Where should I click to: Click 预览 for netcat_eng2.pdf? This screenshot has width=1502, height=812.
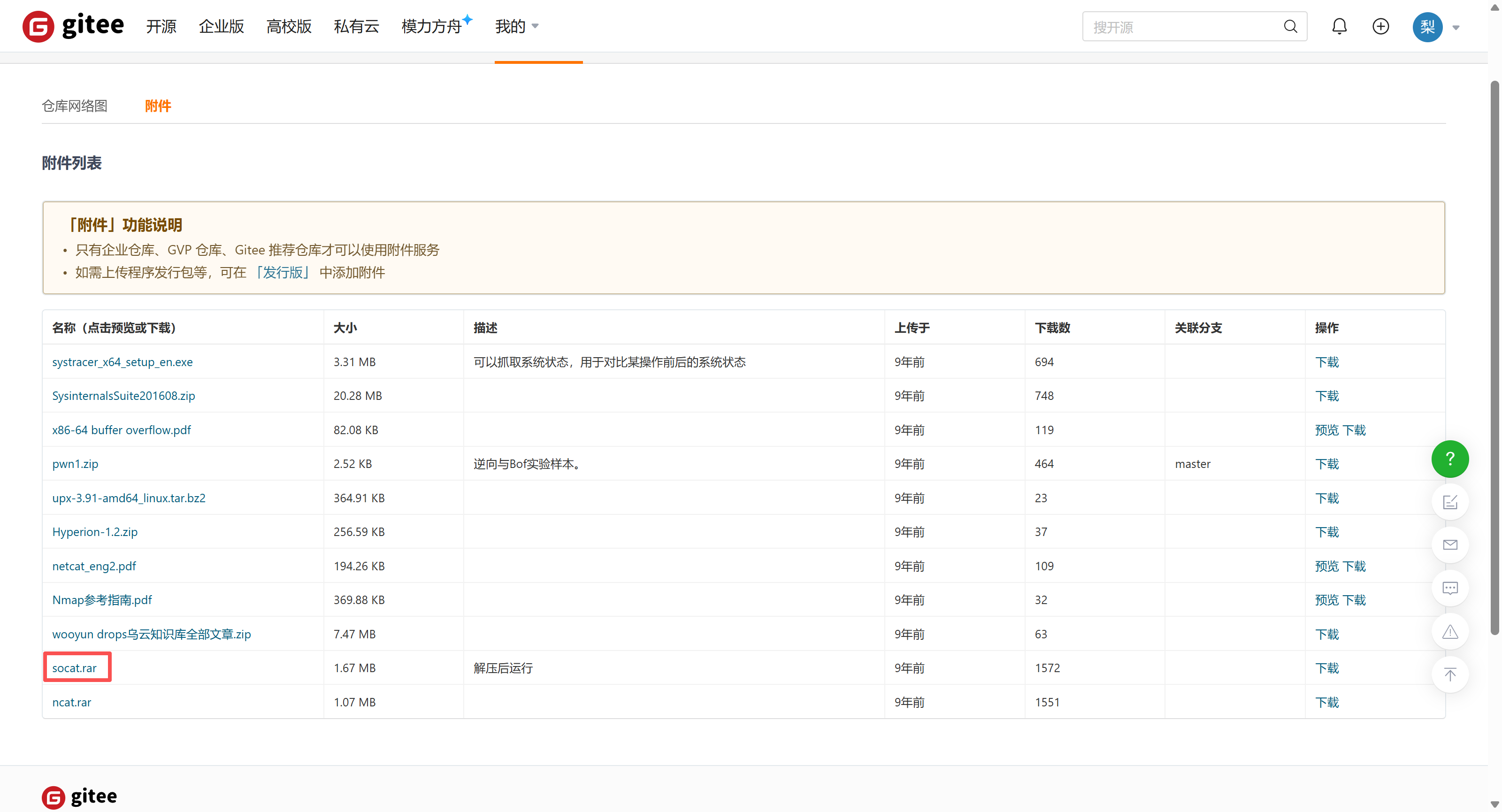pos(1326,566)
